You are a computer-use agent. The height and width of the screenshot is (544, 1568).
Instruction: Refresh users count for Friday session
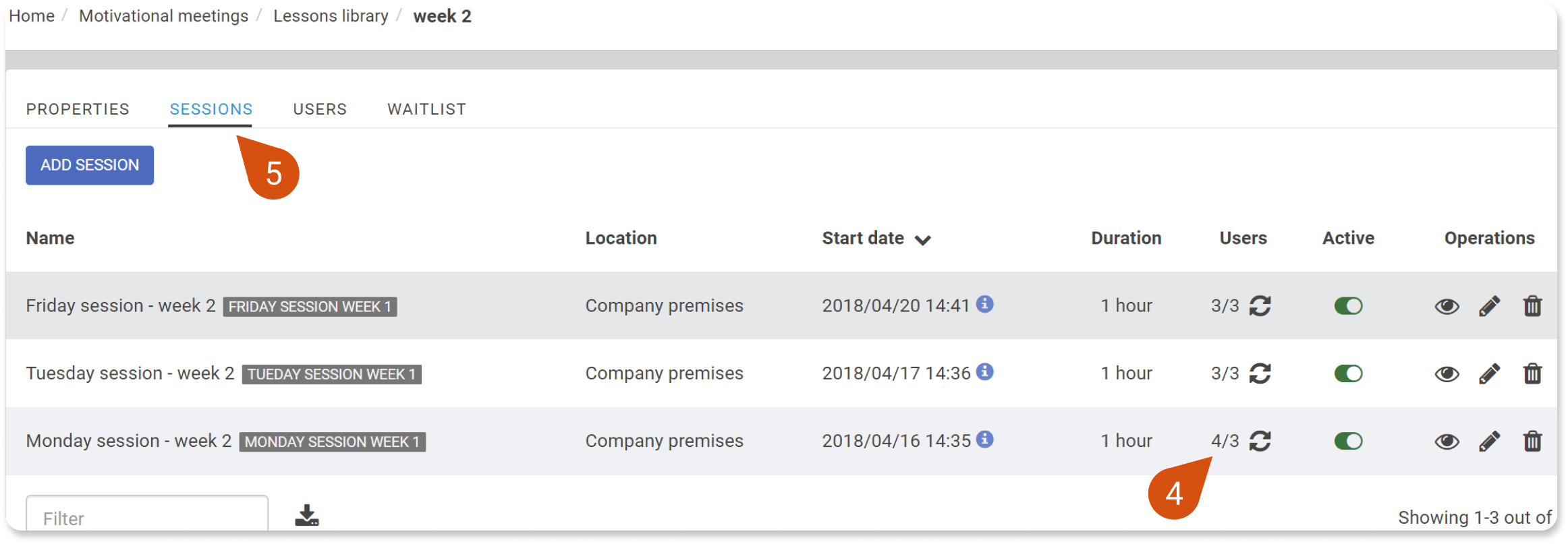click(1260, 306)
